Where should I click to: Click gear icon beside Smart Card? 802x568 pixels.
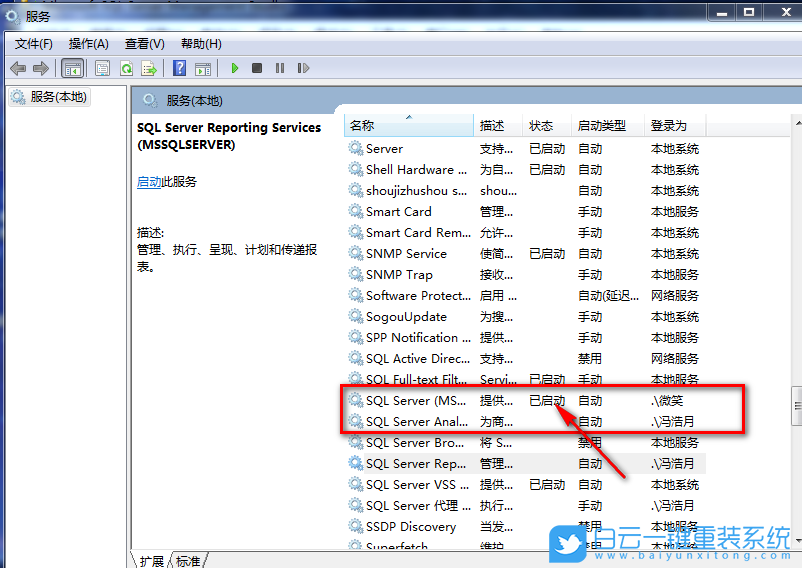(355, 211)
